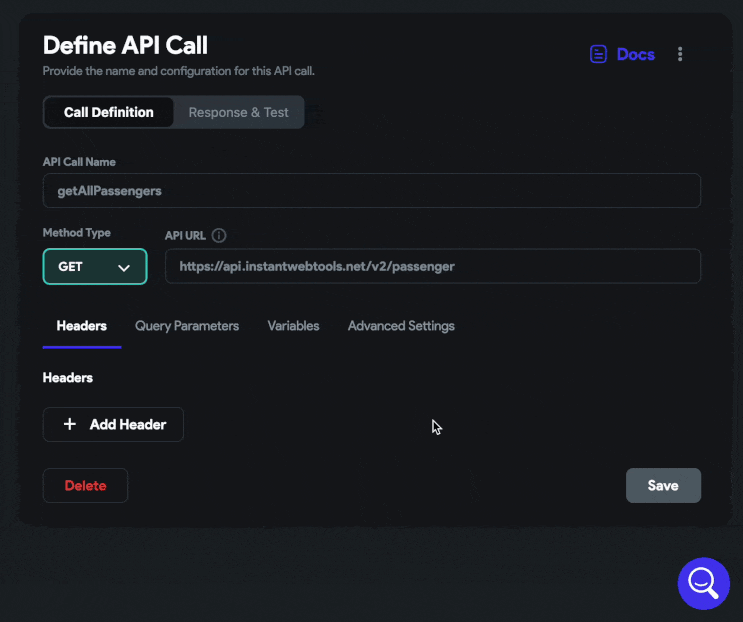Focus the API URL input field

point(433,266)
